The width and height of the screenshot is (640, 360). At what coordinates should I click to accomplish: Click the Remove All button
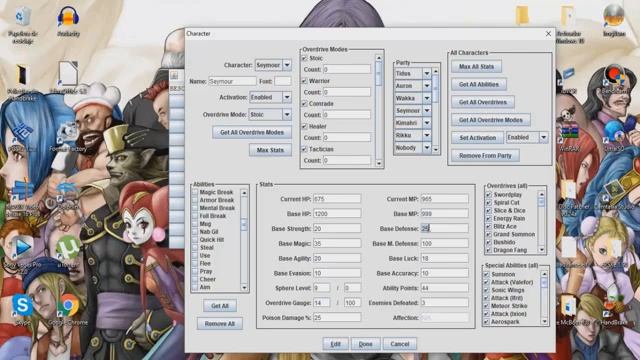click(x=220, y=324)
